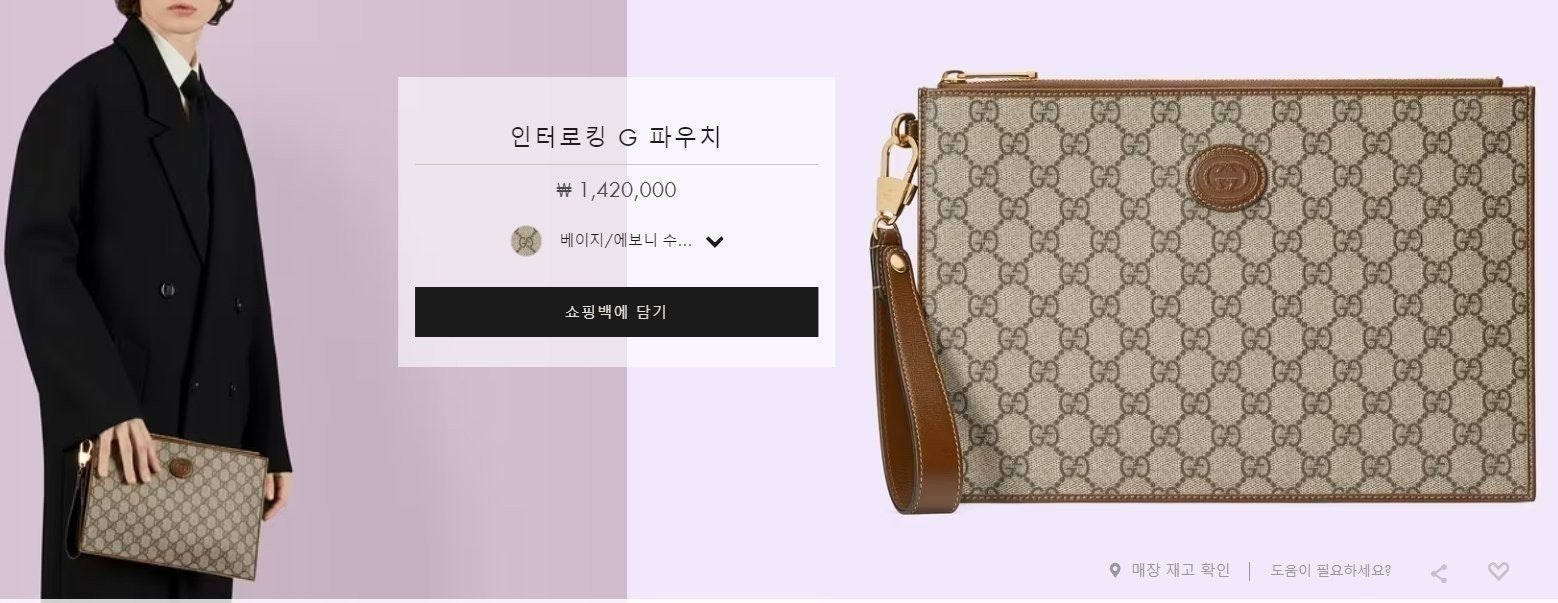
Task: Open 매장 재고 확인 store stock check
Action: tap(1180, 570)
